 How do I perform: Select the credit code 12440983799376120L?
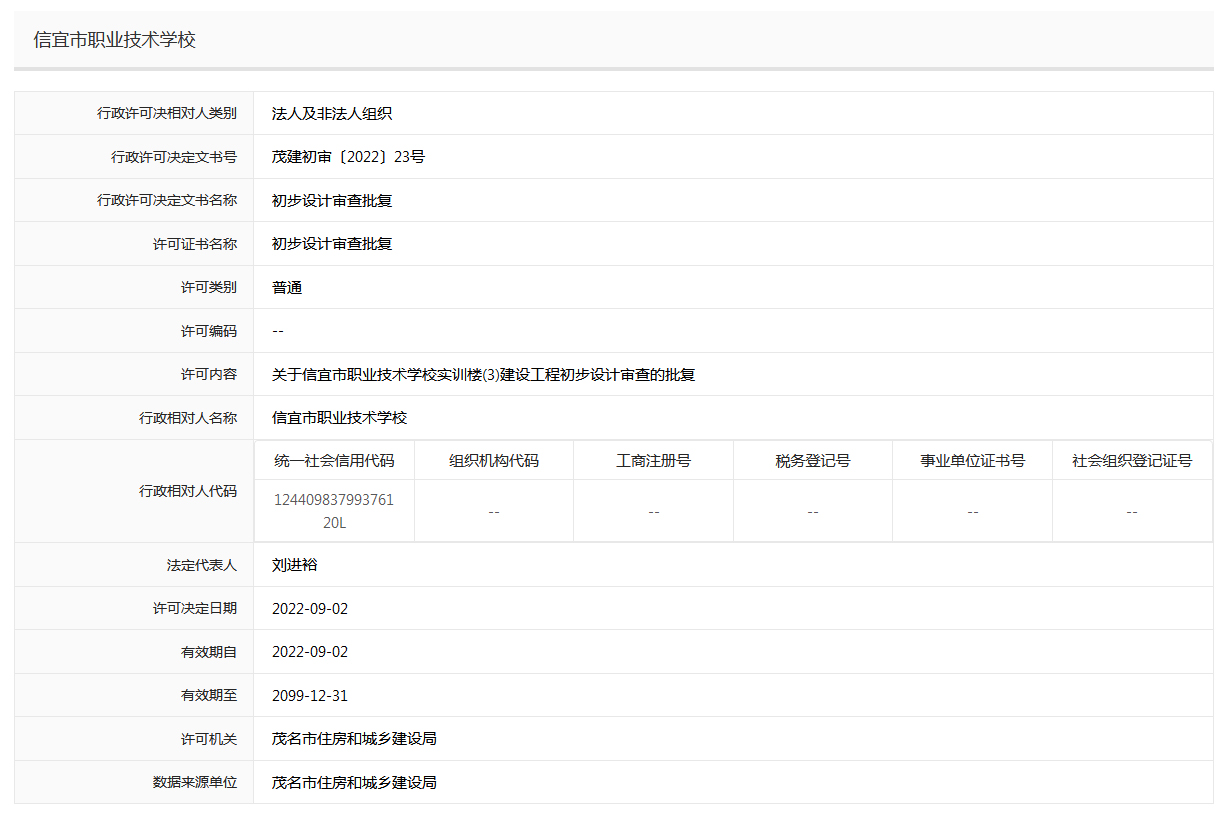point(334,511)
